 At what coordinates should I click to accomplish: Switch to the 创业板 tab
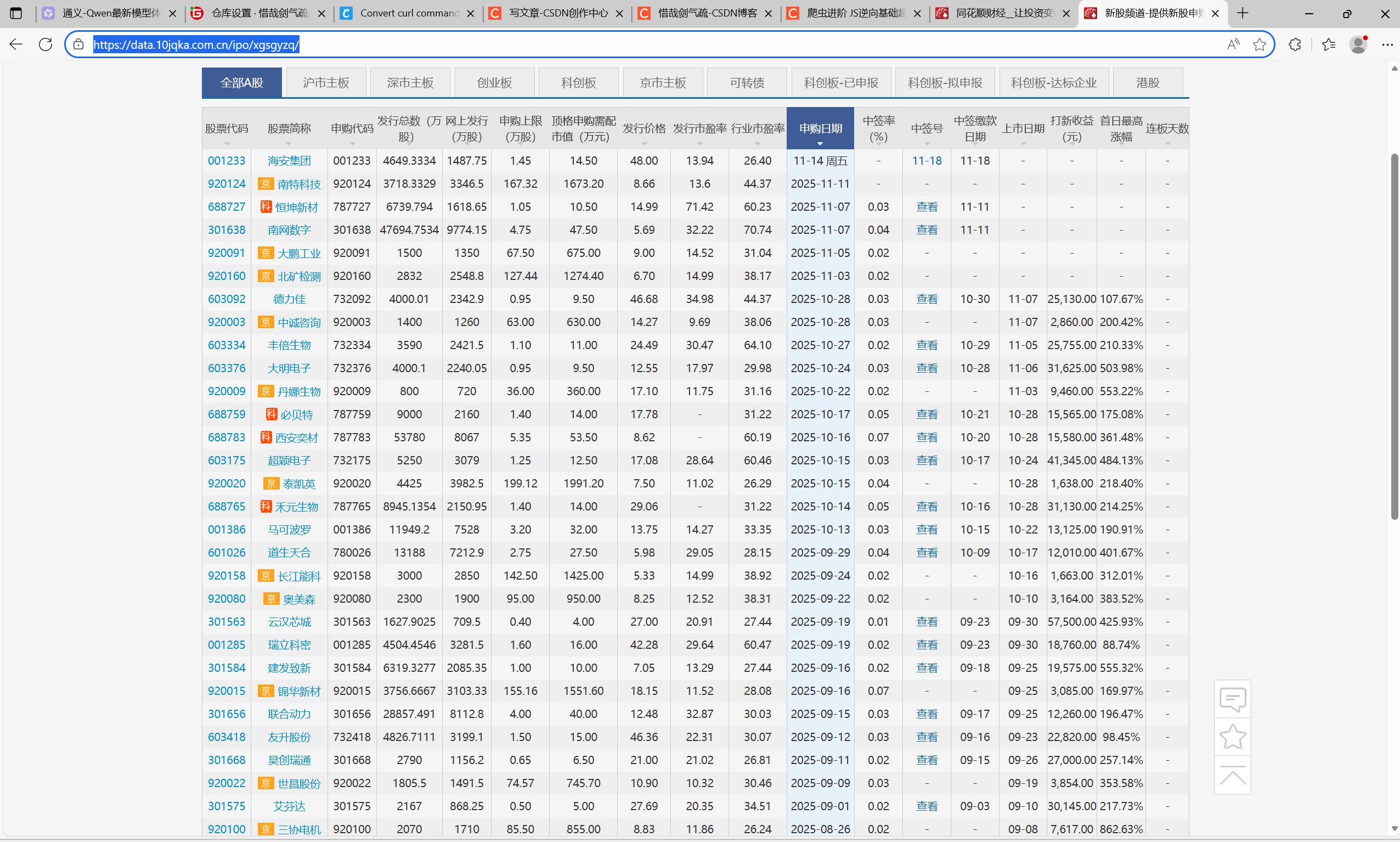494,83
